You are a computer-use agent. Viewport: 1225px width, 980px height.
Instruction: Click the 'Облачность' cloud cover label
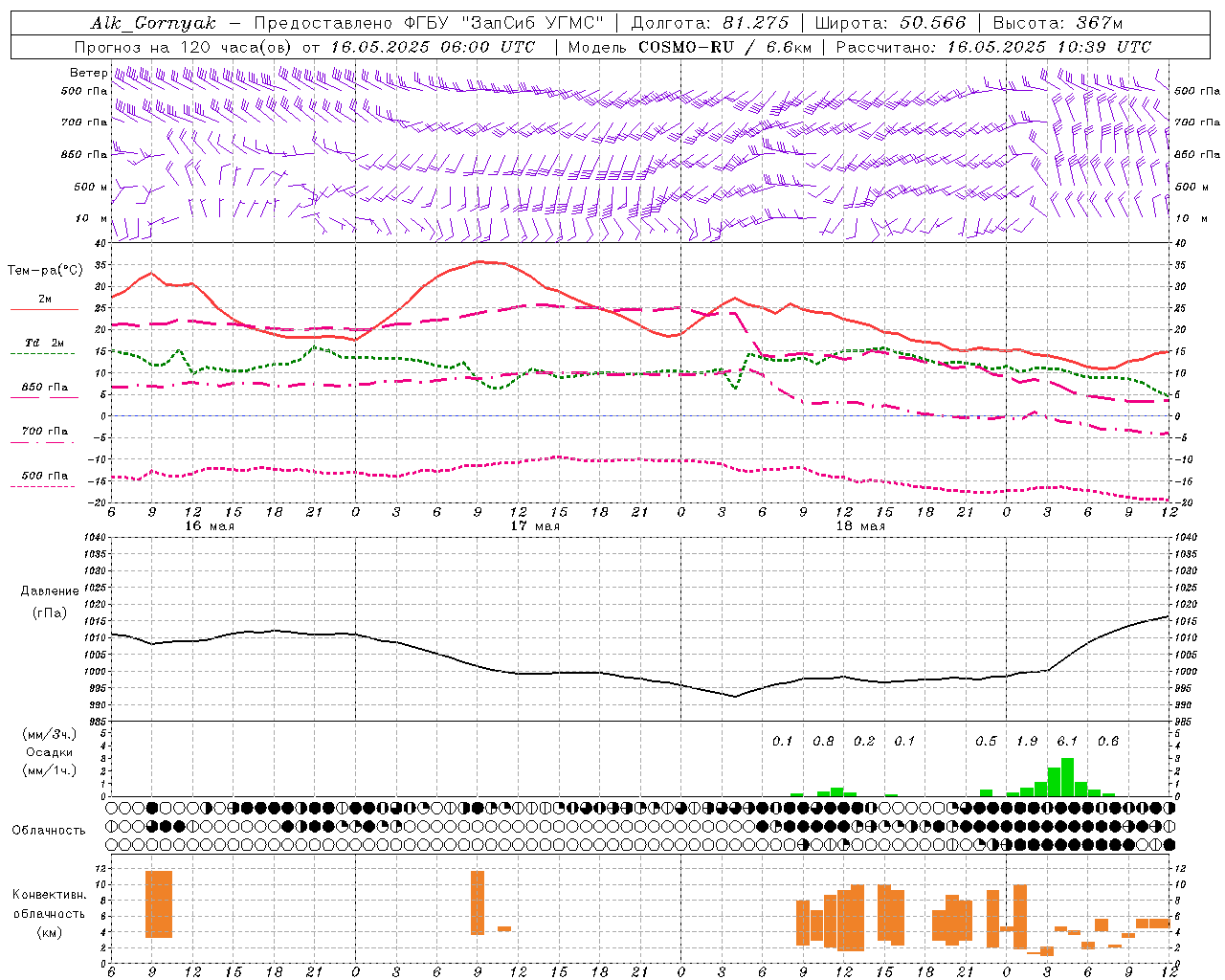[x=49, y=830]
